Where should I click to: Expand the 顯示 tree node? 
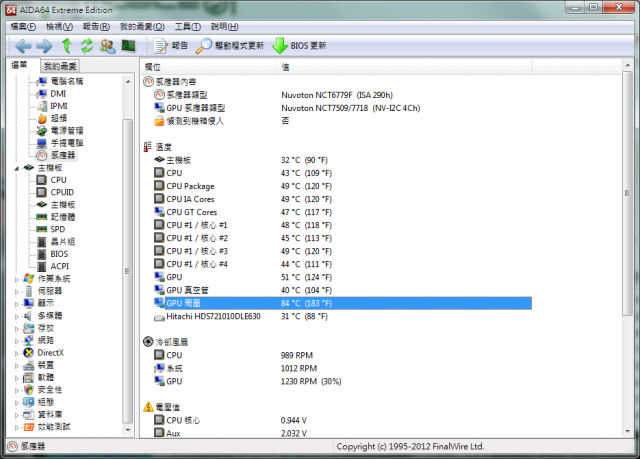coord(17,304)
